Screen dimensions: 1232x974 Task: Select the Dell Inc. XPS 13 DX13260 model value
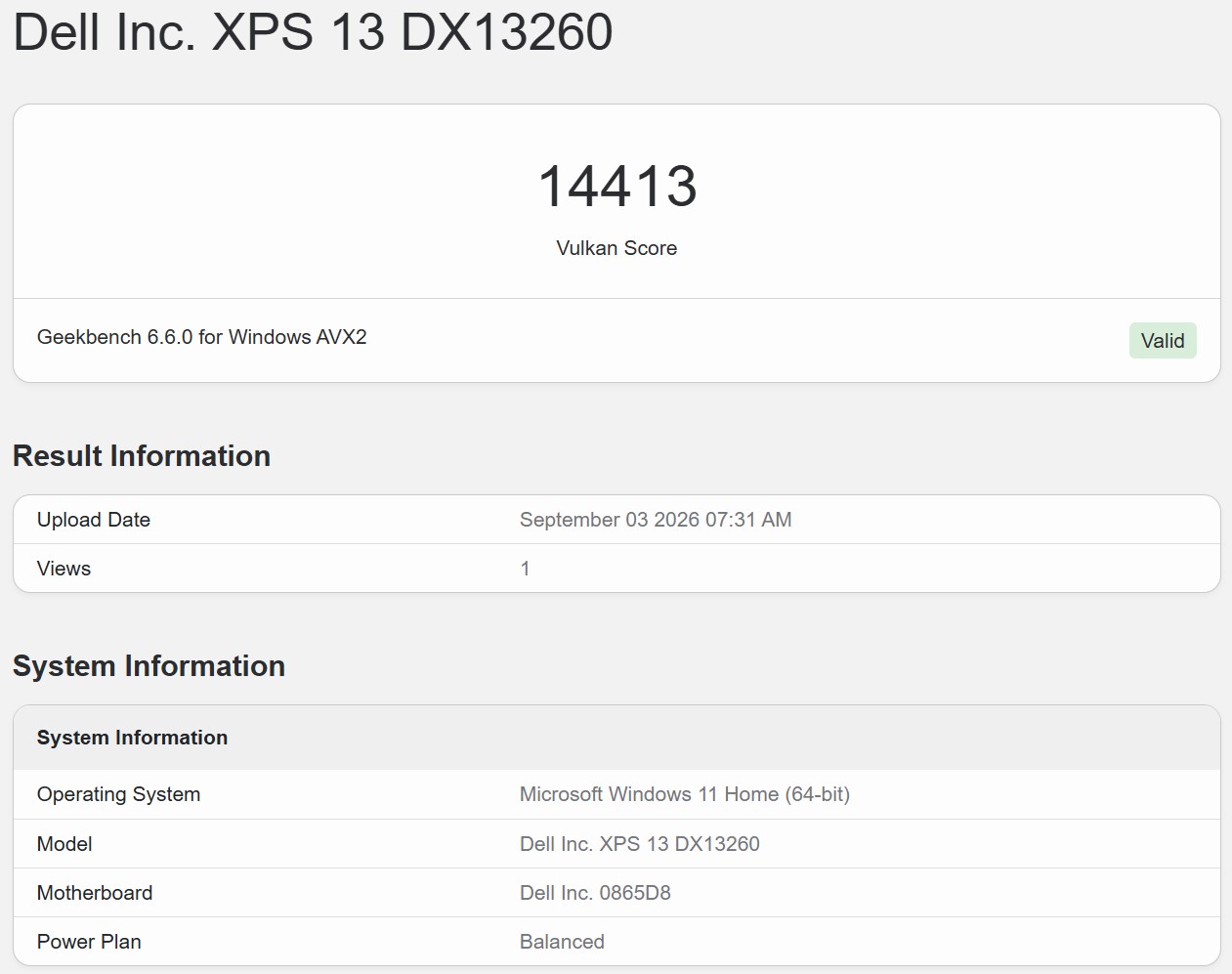tap(640, 844)
